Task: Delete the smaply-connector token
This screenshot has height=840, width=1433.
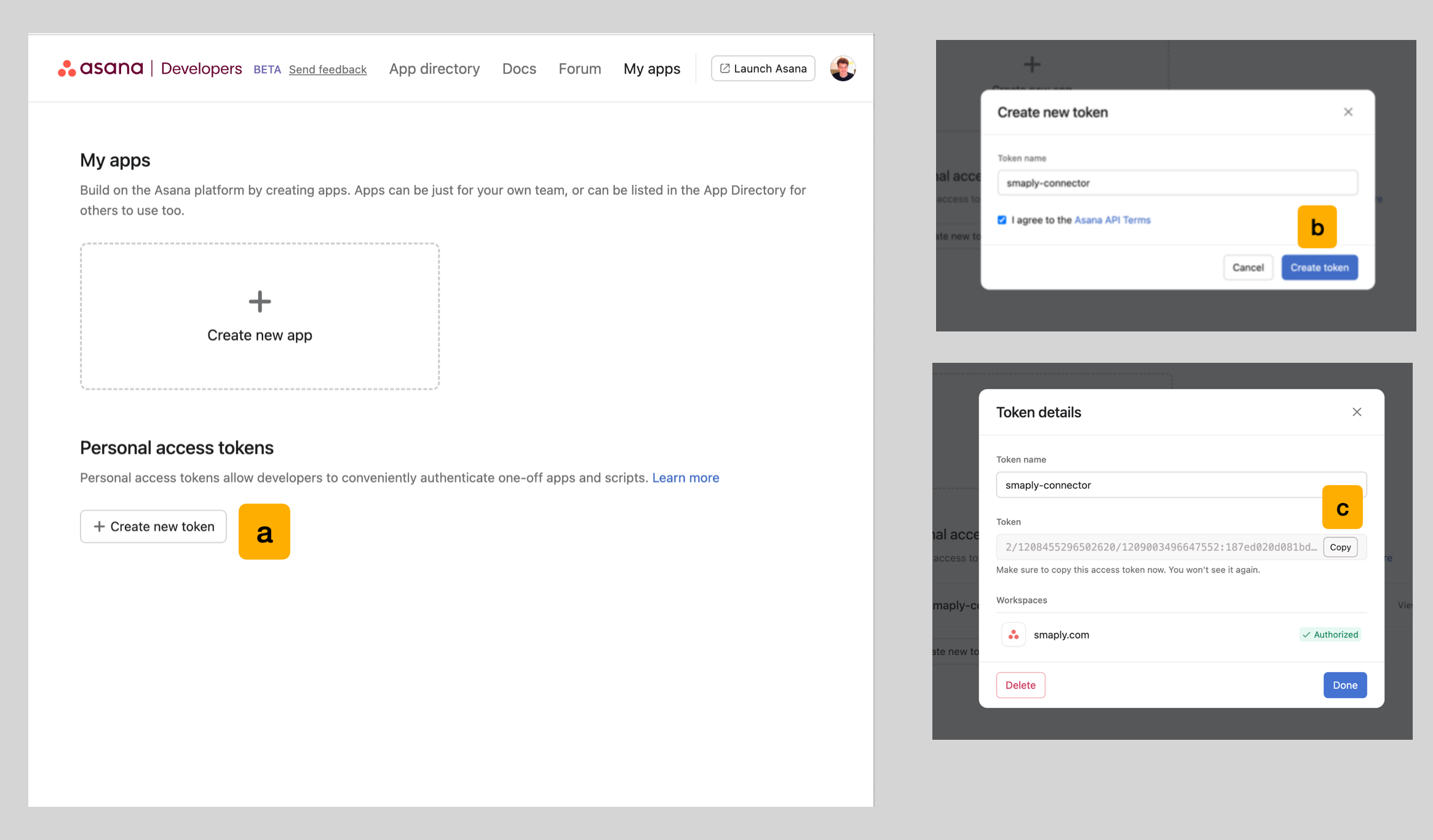Action: [x=1020, y=685]
